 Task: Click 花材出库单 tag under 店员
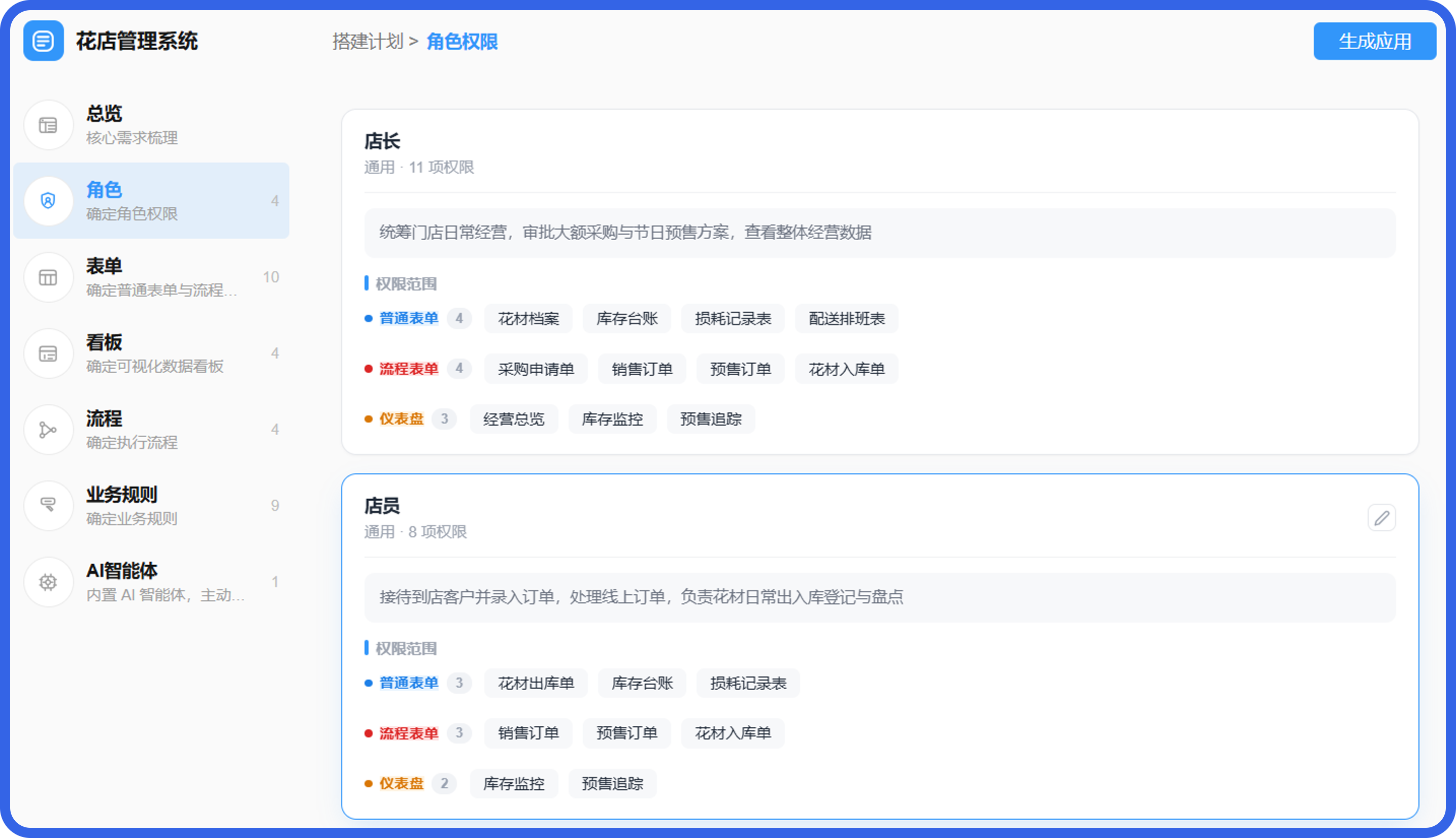pos(536,684)
